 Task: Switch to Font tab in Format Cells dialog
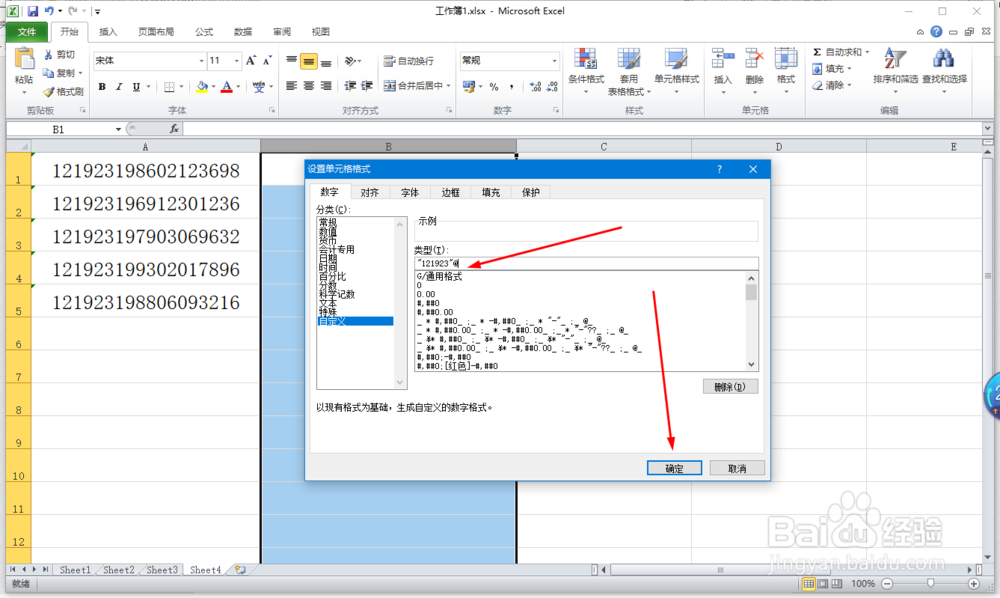409,193
